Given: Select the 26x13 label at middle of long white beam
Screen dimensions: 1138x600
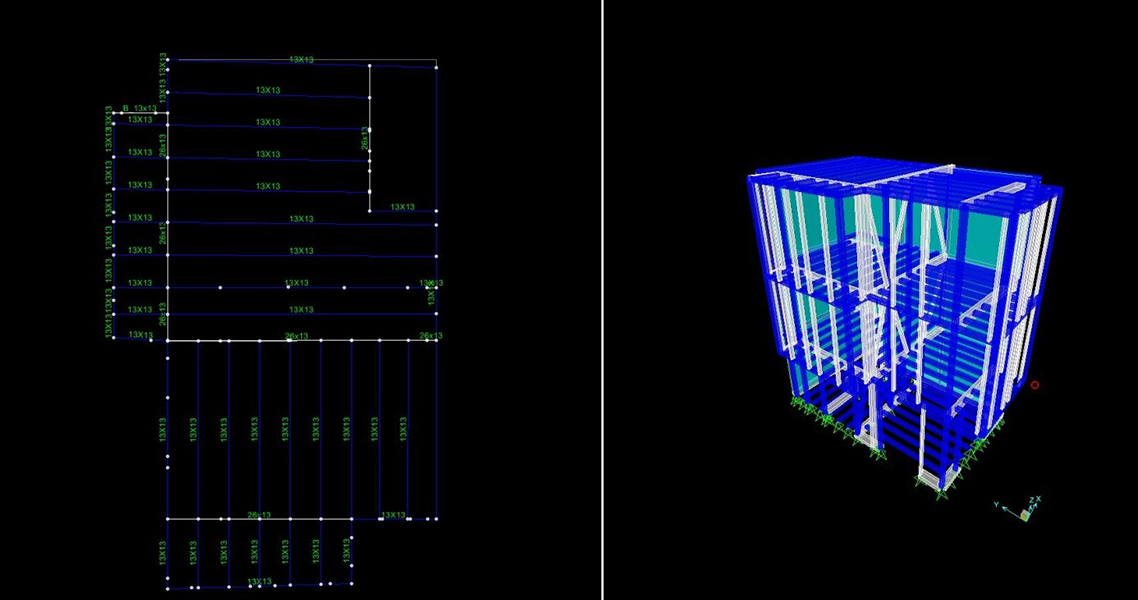Looking at the screenshot, I should coord(297,336).
